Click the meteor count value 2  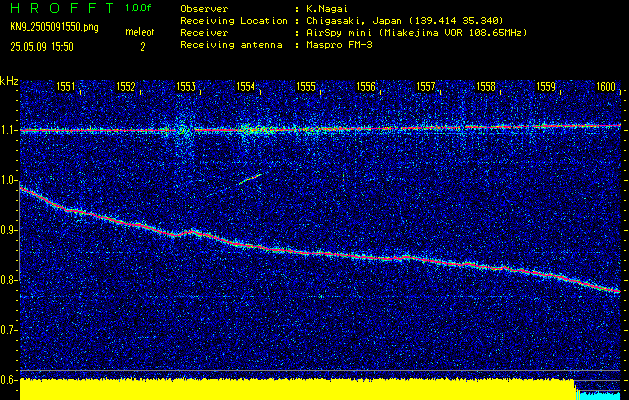coord(142,47)
